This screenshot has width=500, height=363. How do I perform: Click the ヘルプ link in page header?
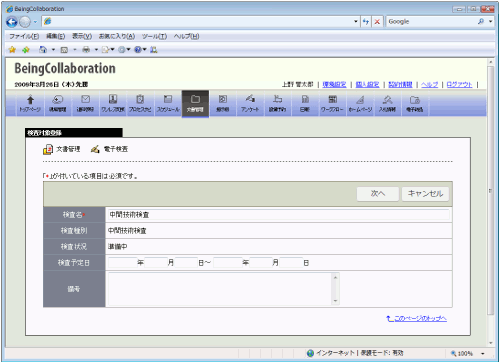(x=429, y=85)
